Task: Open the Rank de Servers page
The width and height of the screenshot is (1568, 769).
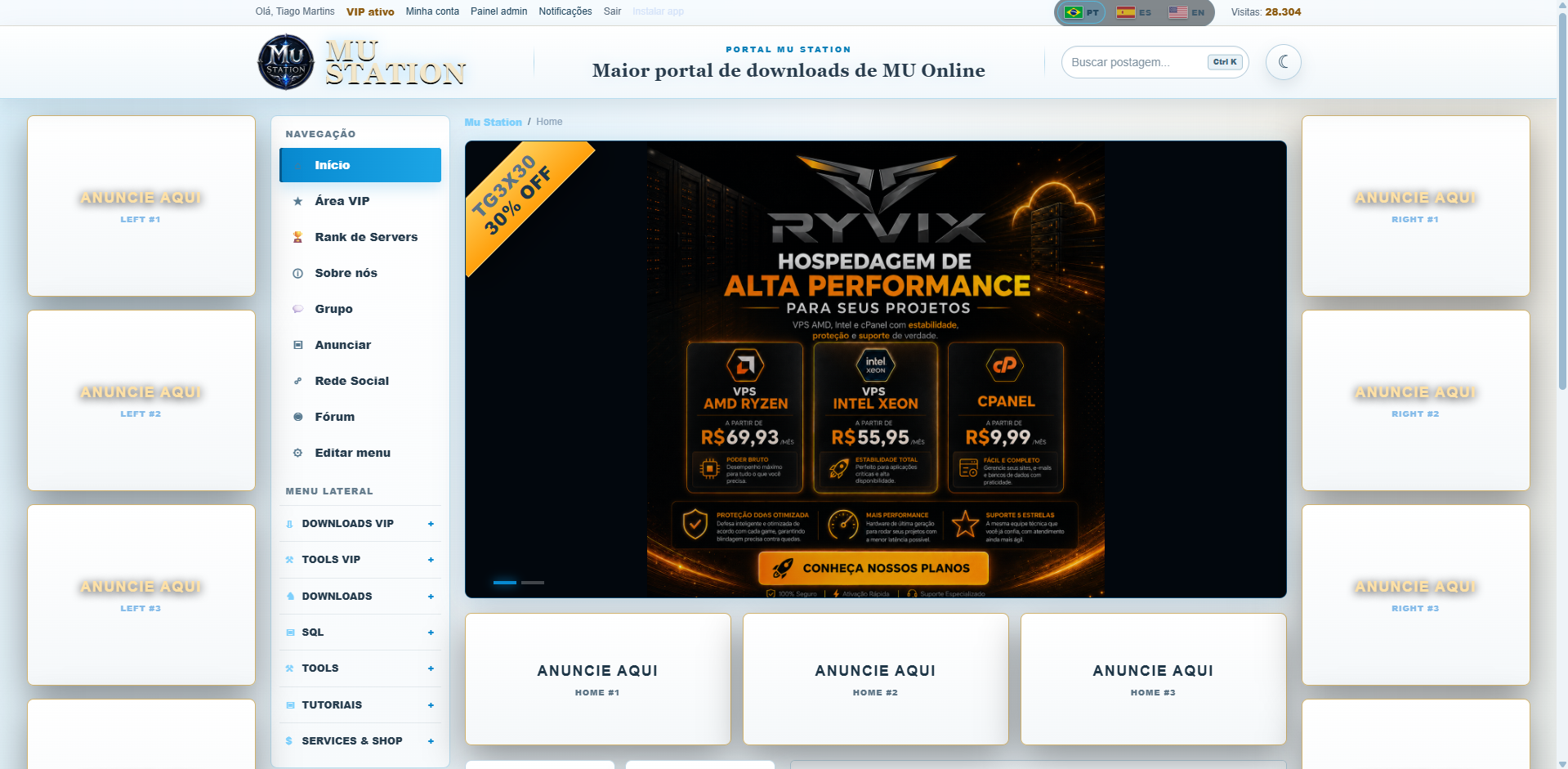Action: pos(360,237)
